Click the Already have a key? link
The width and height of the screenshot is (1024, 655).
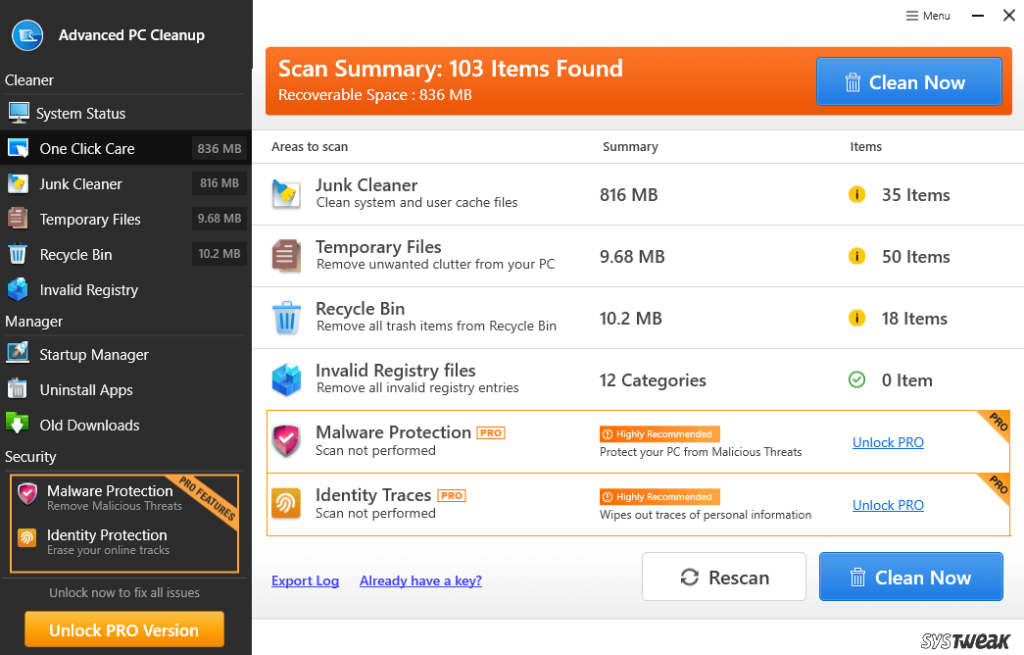click(421, 581)
